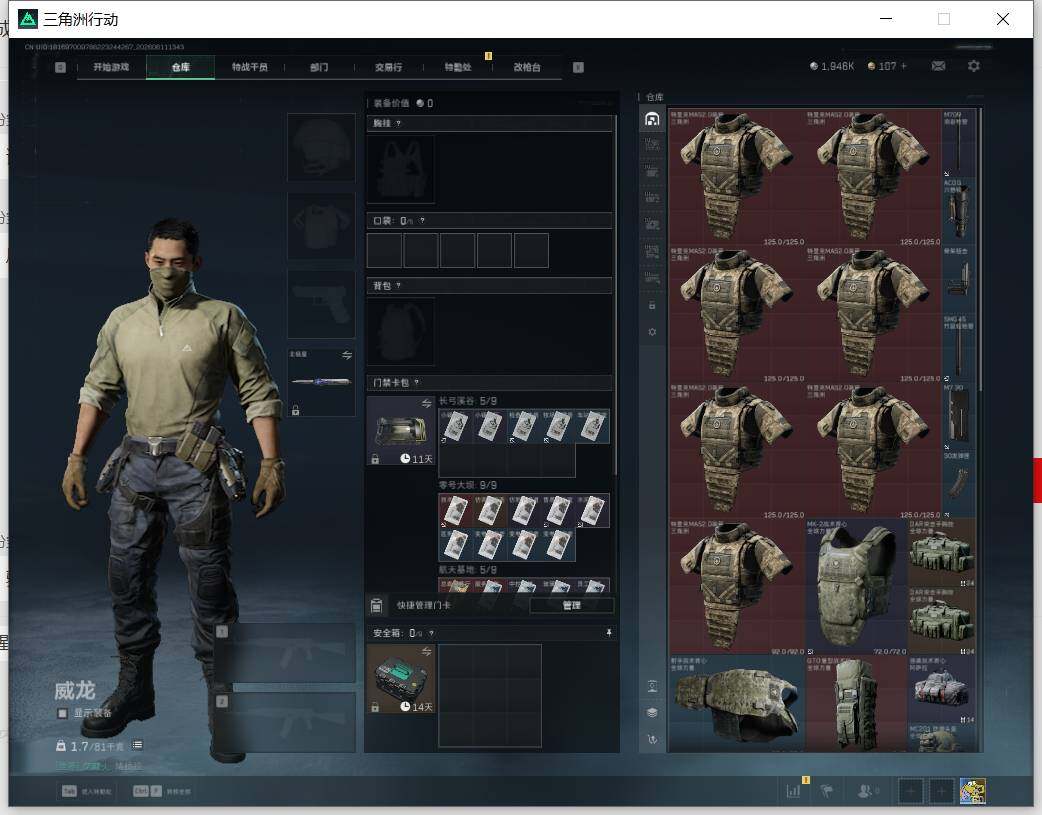
Task: Click the 管理 button for keycards
Action: [572, 605]
